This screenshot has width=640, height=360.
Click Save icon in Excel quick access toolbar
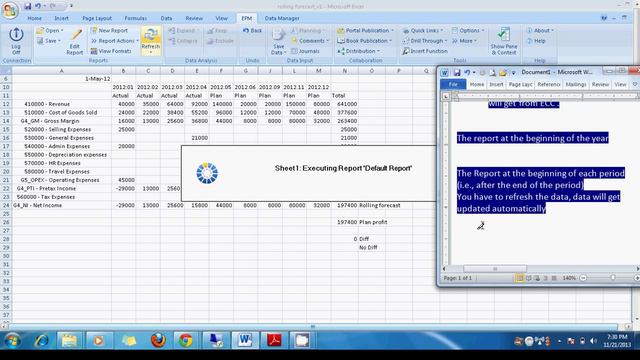coord(27,6)
